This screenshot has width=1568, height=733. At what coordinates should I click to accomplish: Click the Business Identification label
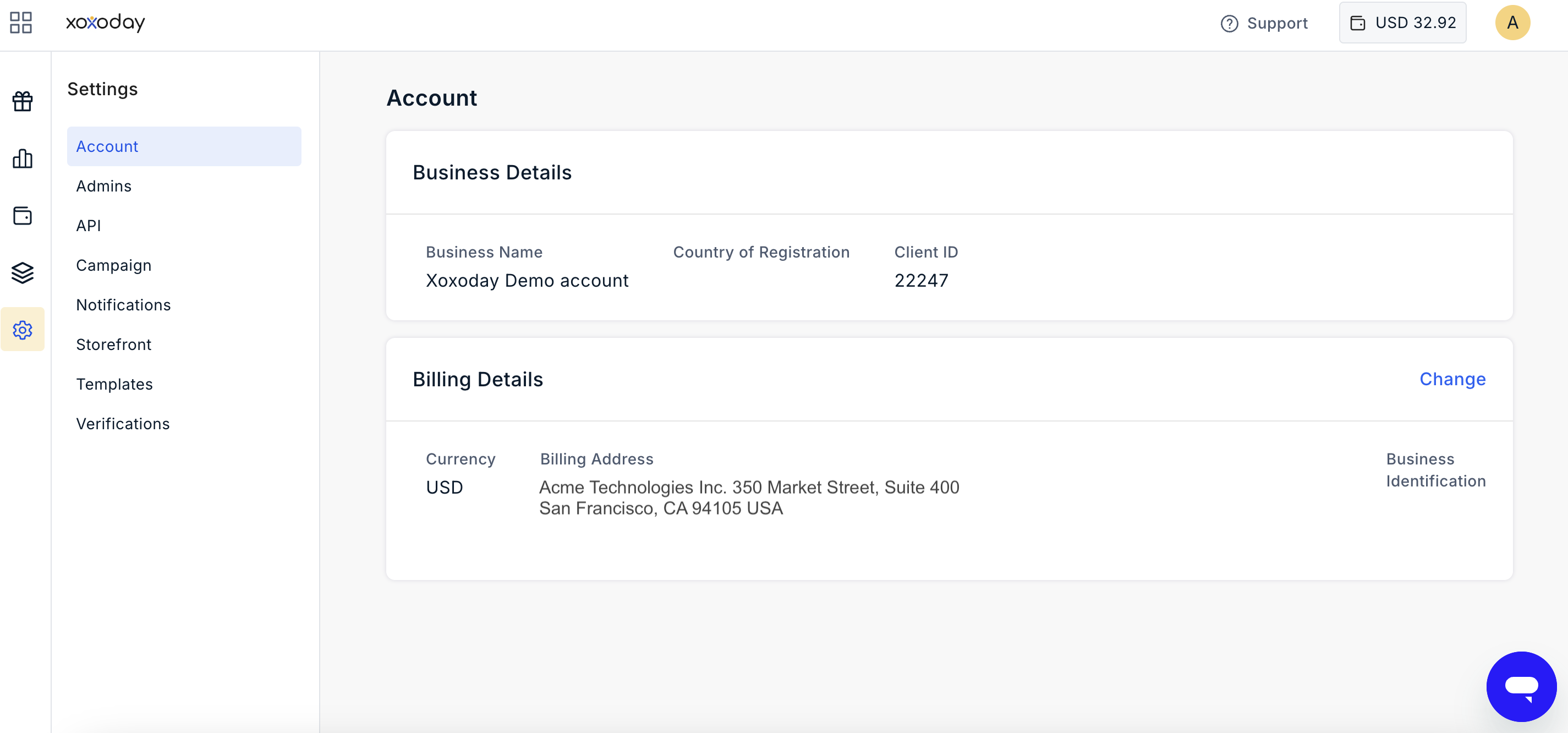pos(1435,470)
